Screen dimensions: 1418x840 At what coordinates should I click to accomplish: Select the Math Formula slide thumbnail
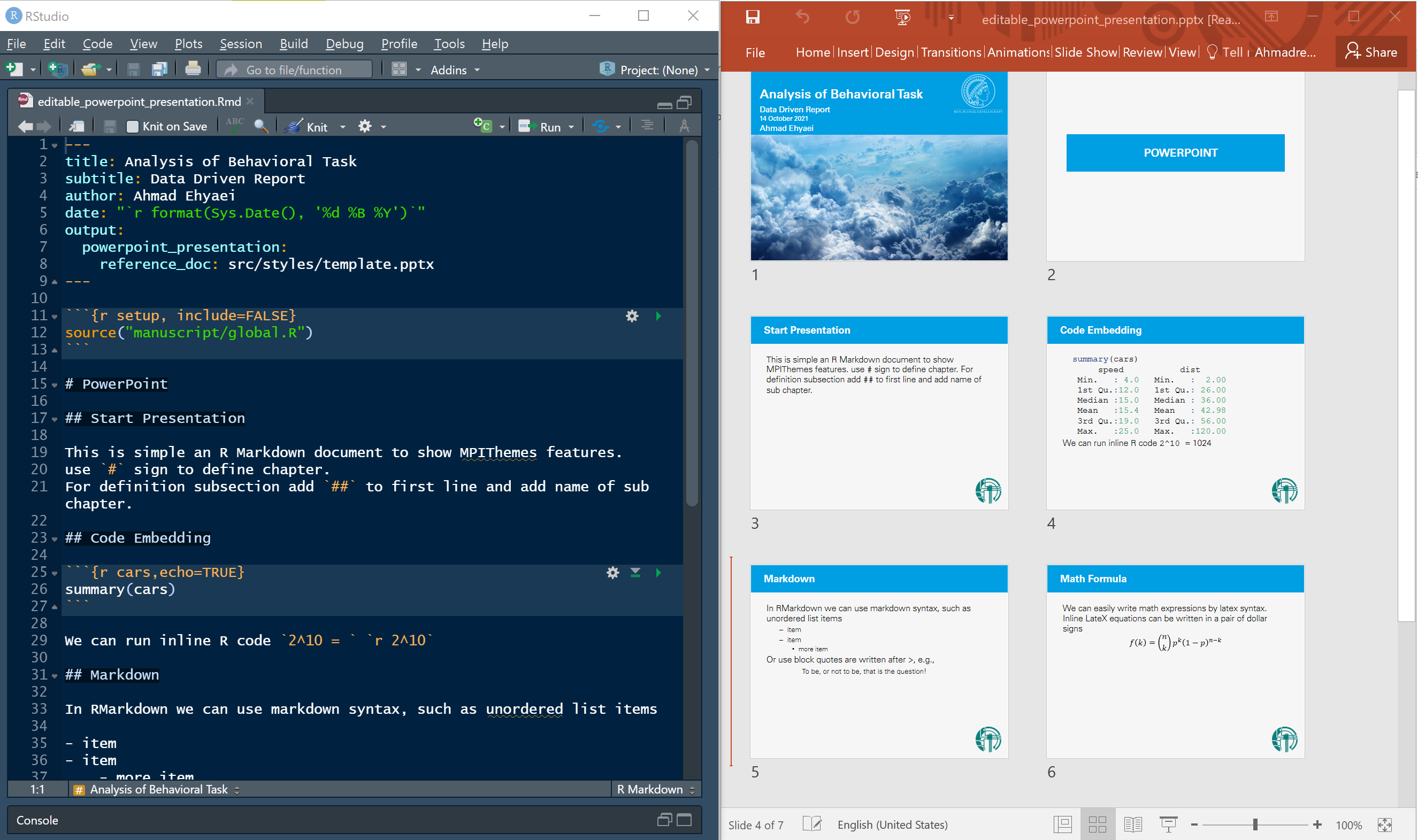point(1175,661)
